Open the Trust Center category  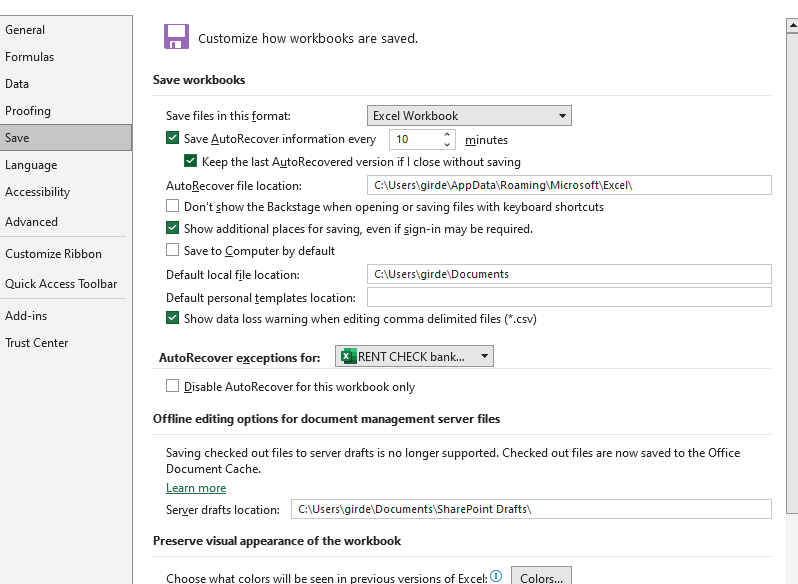click(66, 342)
